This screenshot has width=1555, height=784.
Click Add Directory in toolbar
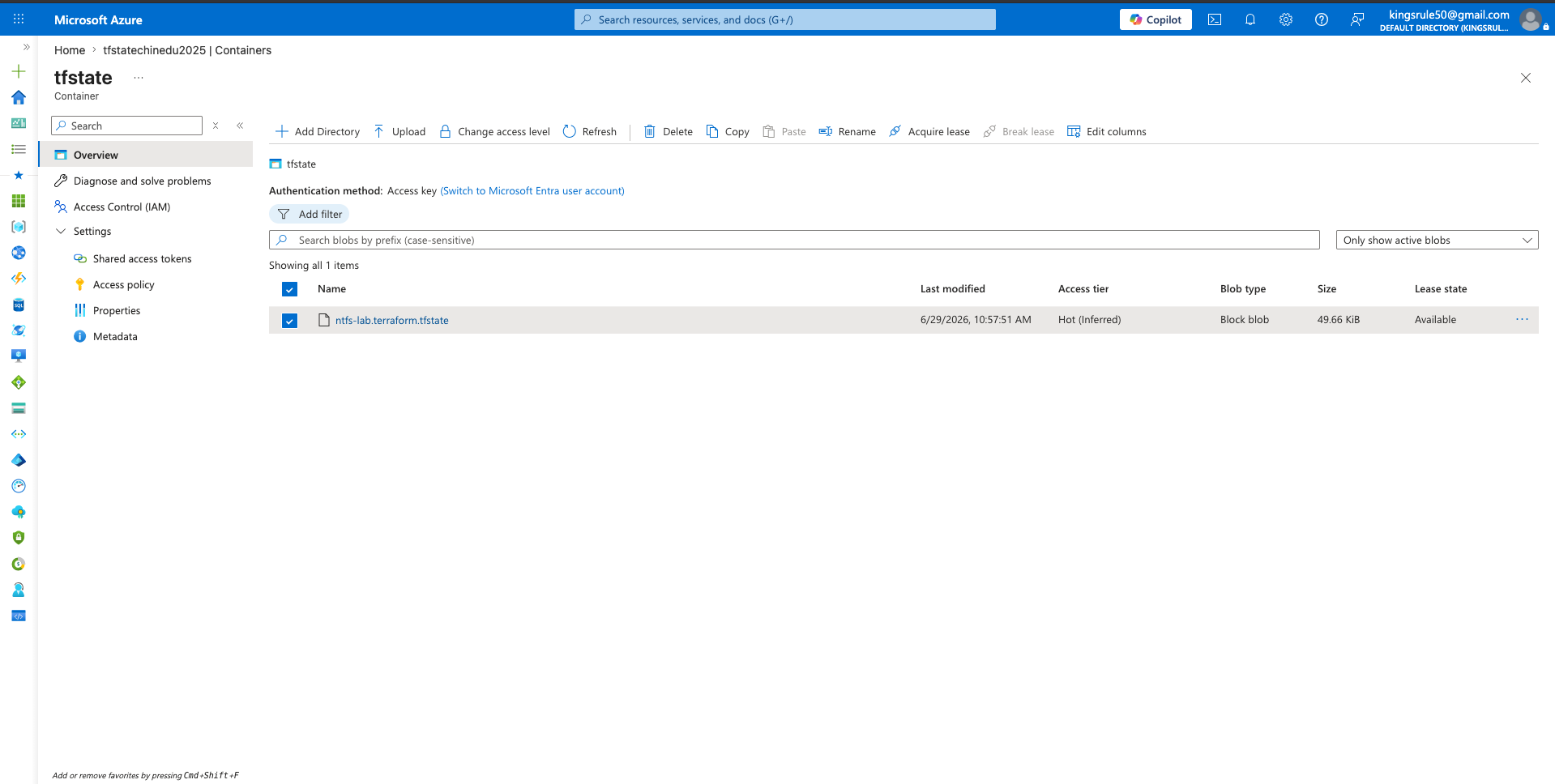(318, 131)
